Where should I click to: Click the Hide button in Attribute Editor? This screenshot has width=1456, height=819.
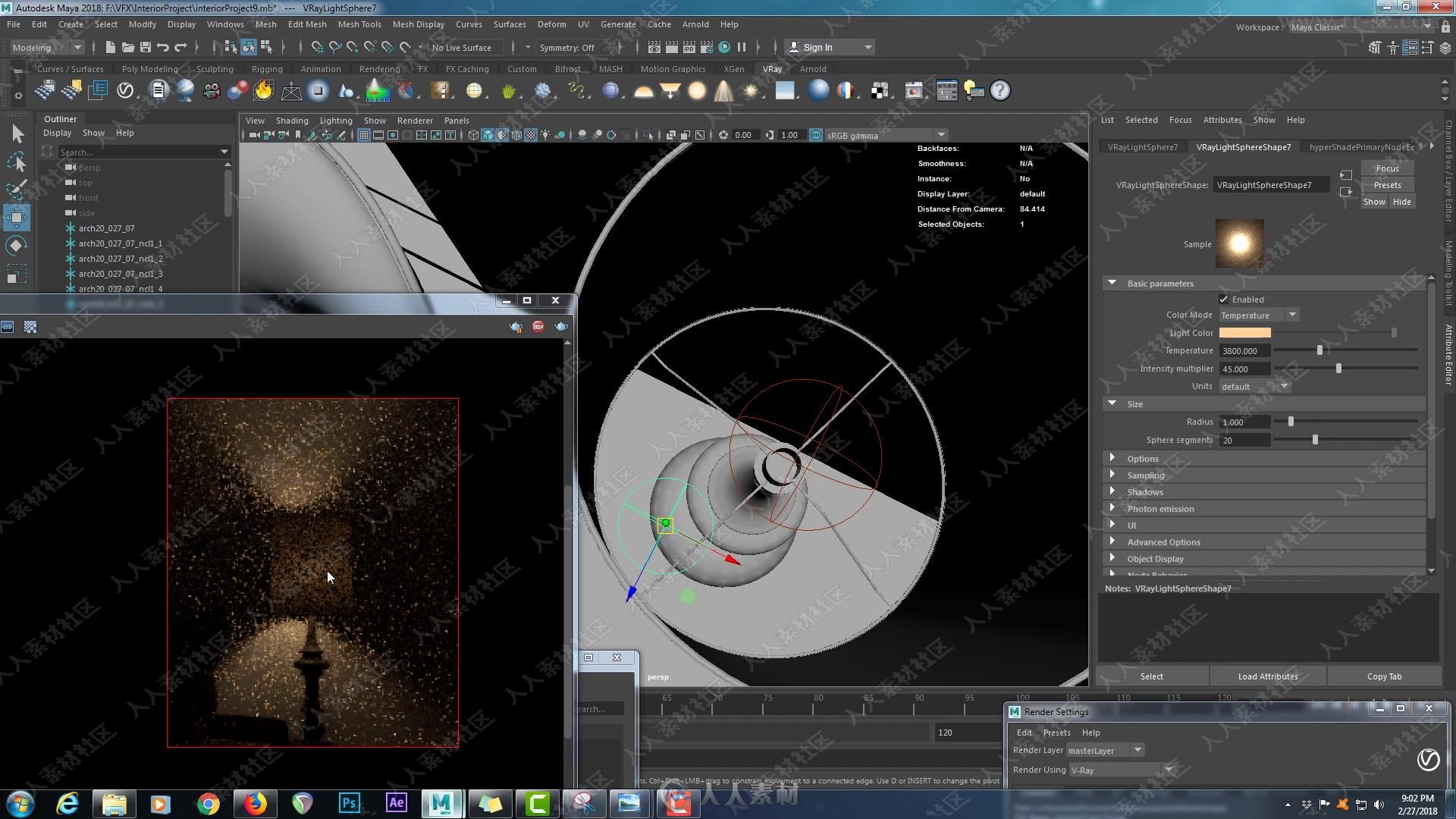tap(1401, 202)
